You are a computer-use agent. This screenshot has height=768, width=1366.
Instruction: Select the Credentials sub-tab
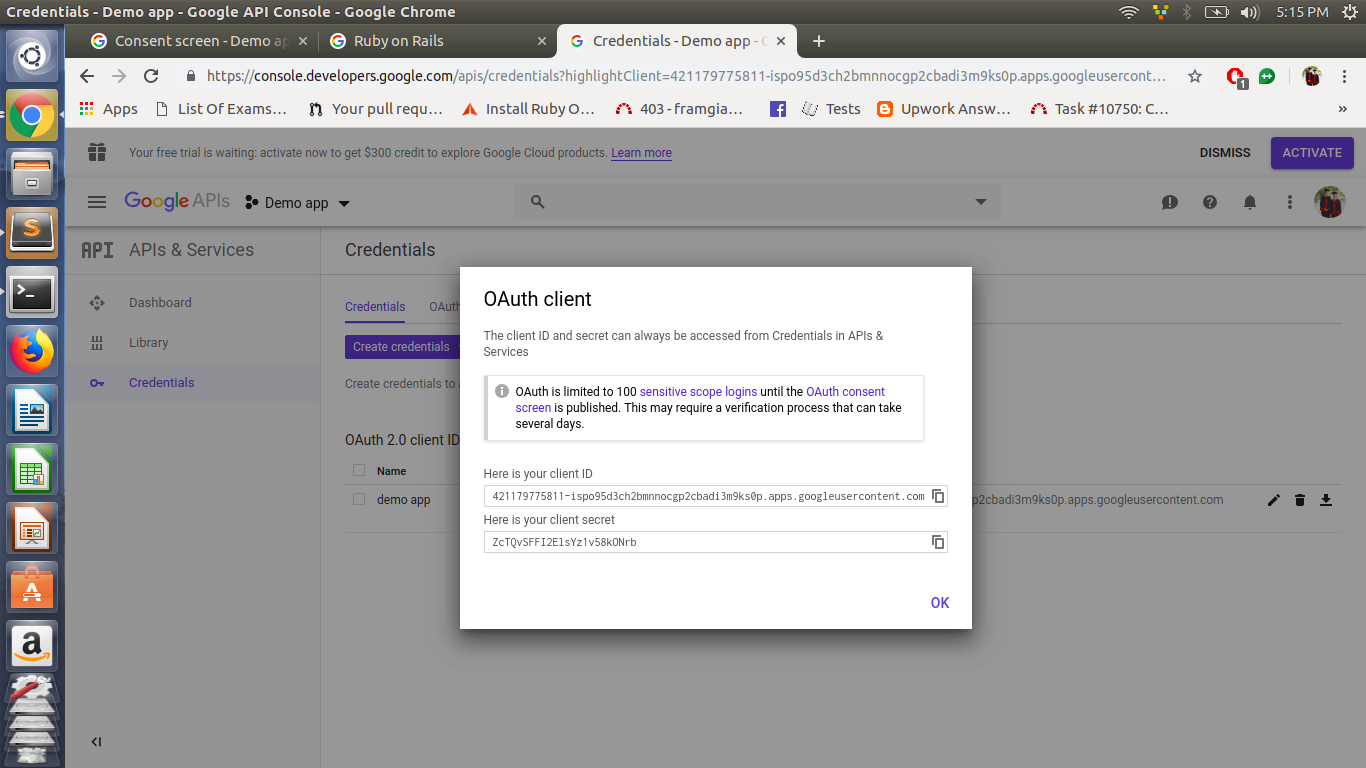[375, 307]
